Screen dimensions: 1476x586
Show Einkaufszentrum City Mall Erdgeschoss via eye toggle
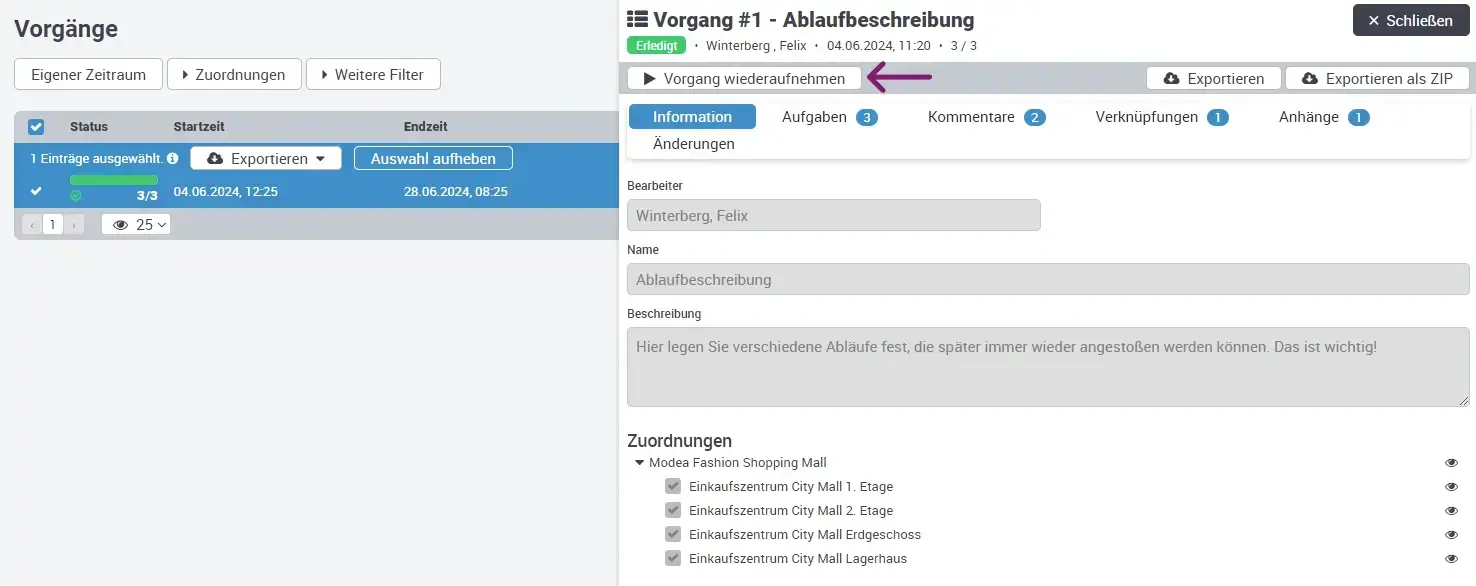click(1452, 534)
